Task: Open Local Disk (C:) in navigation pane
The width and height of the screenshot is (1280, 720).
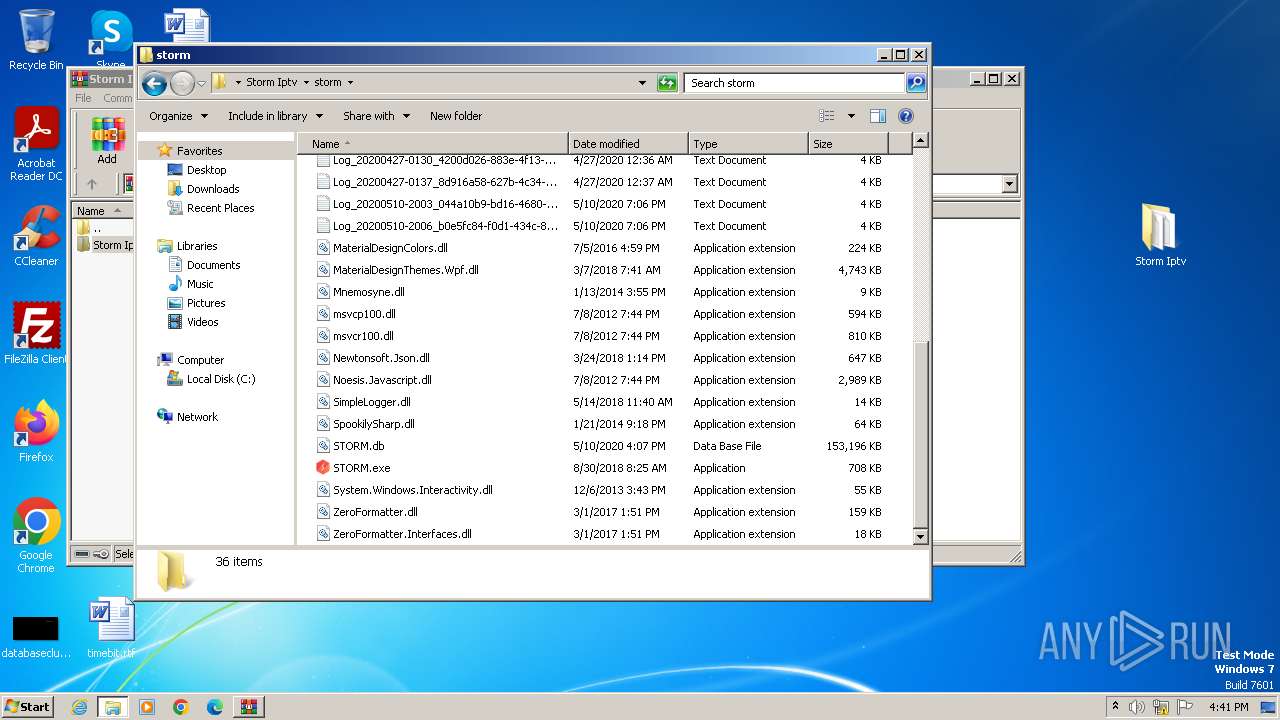Action: 221,379
